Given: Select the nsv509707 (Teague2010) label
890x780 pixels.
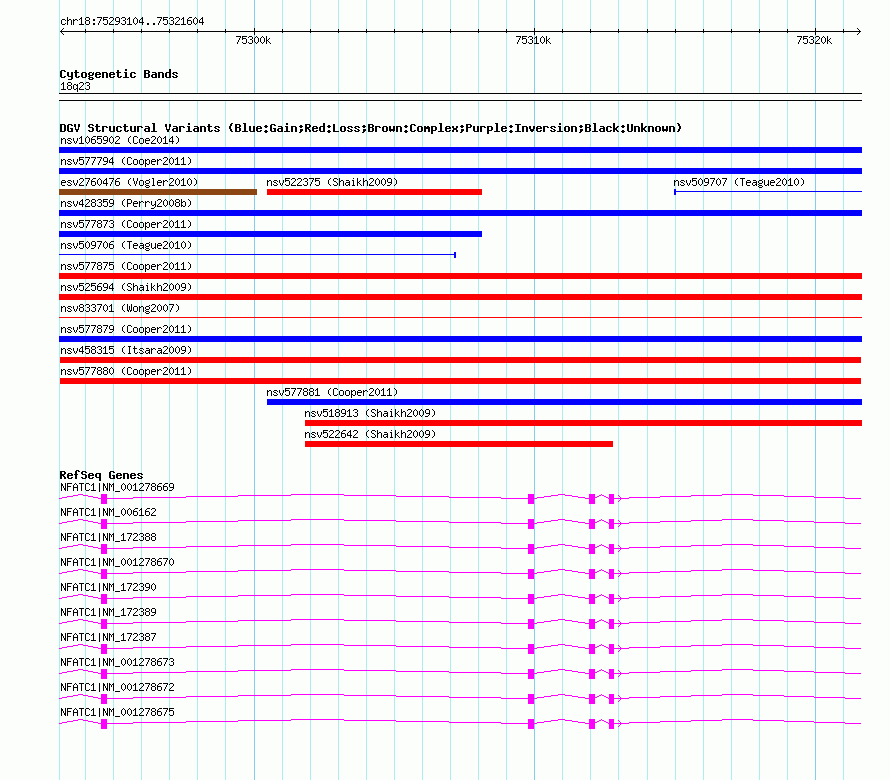Looking at the screenshot, I should [x=739, y=182].
